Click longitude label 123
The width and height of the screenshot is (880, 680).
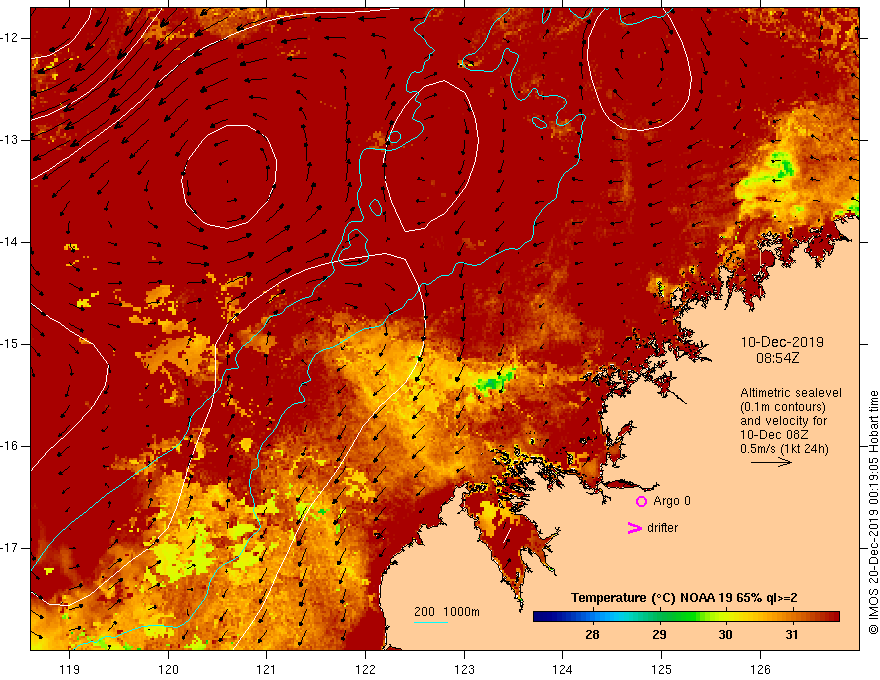tap(464, 669)
